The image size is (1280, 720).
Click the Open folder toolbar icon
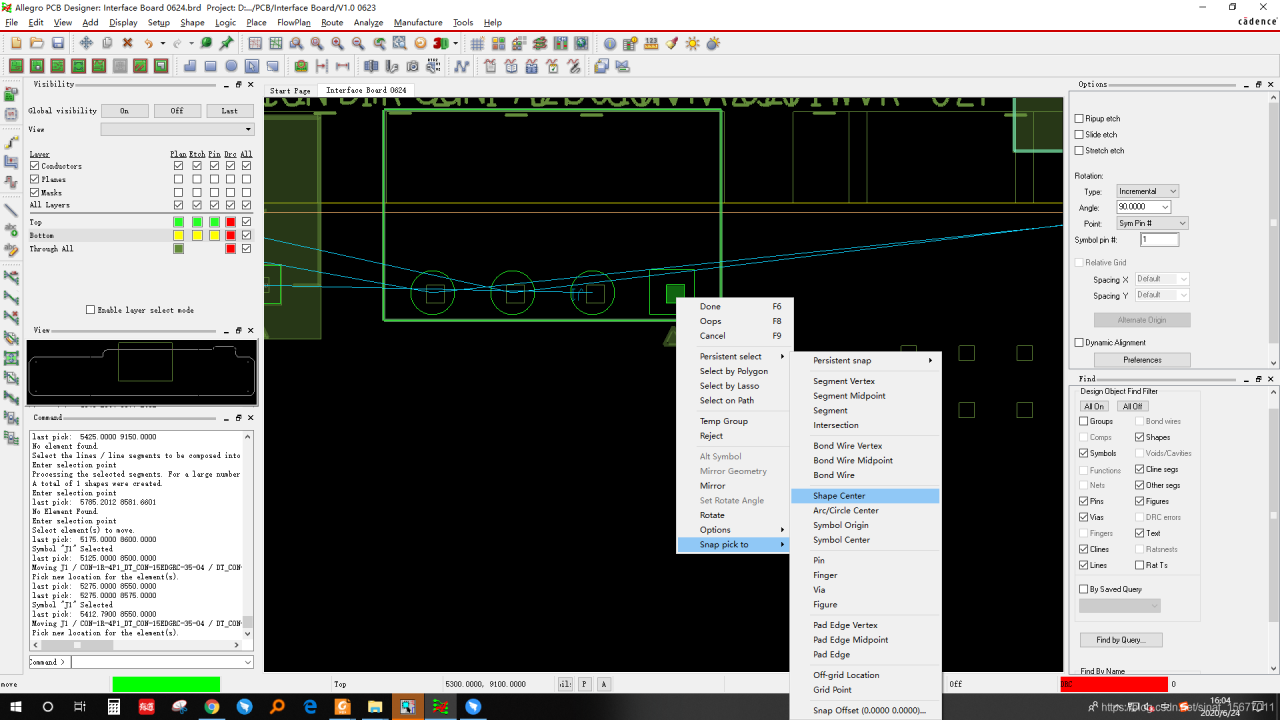point(37,43)
